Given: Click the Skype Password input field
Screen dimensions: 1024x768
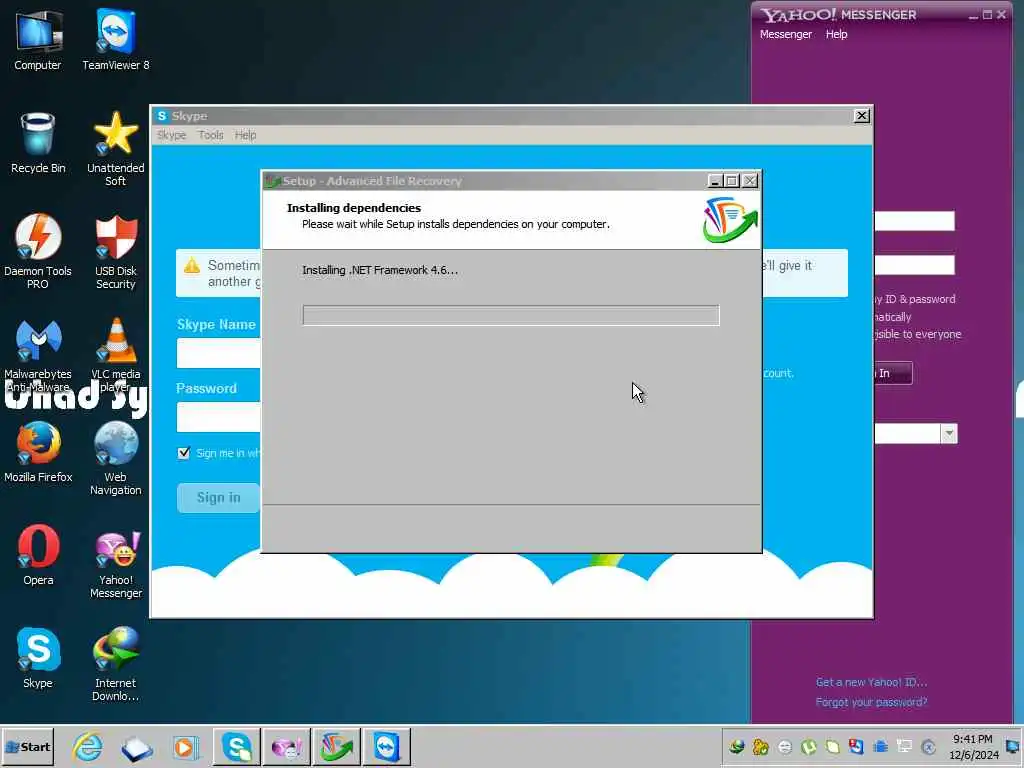Looking at the screenshot, I should point(218,417).
